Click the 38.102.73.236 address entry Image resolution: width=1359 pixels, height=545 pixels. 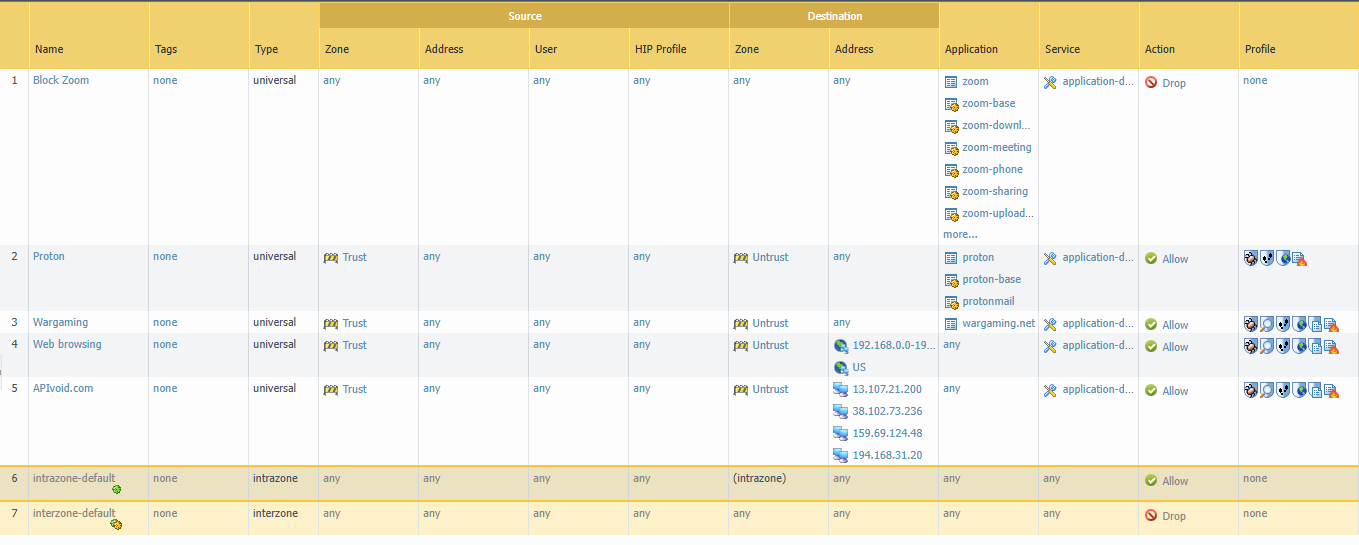click(887, 411)
